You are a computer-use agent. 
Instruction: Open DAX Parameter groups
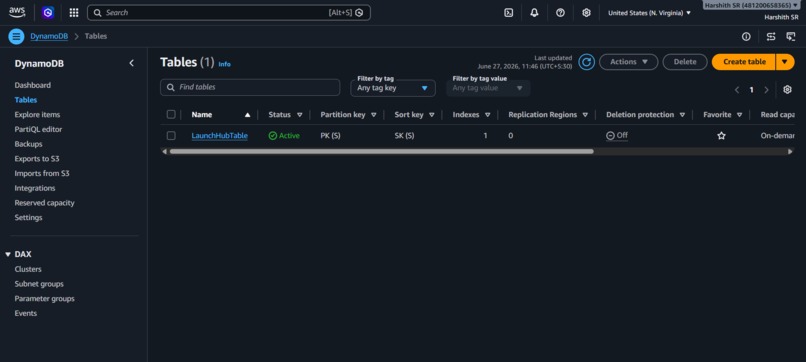(x=44, y=299)
